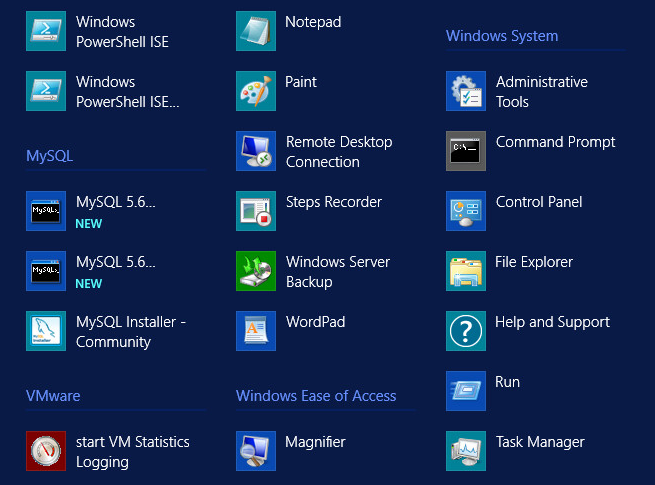Start the Steps Recorder icon

click(x=256, y=211)
